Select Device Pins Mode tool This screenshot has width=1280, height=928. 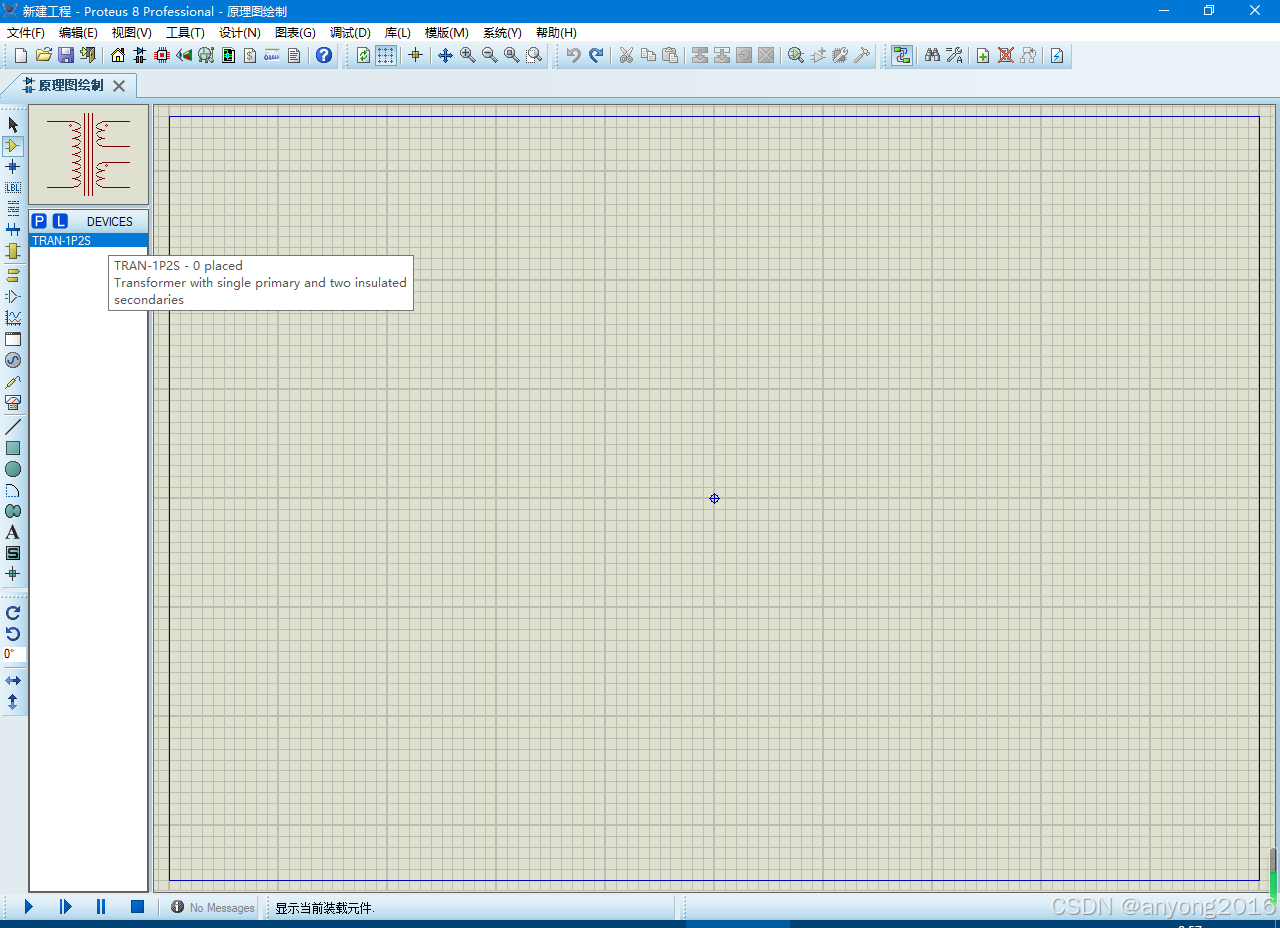click(x=13, y=296)
